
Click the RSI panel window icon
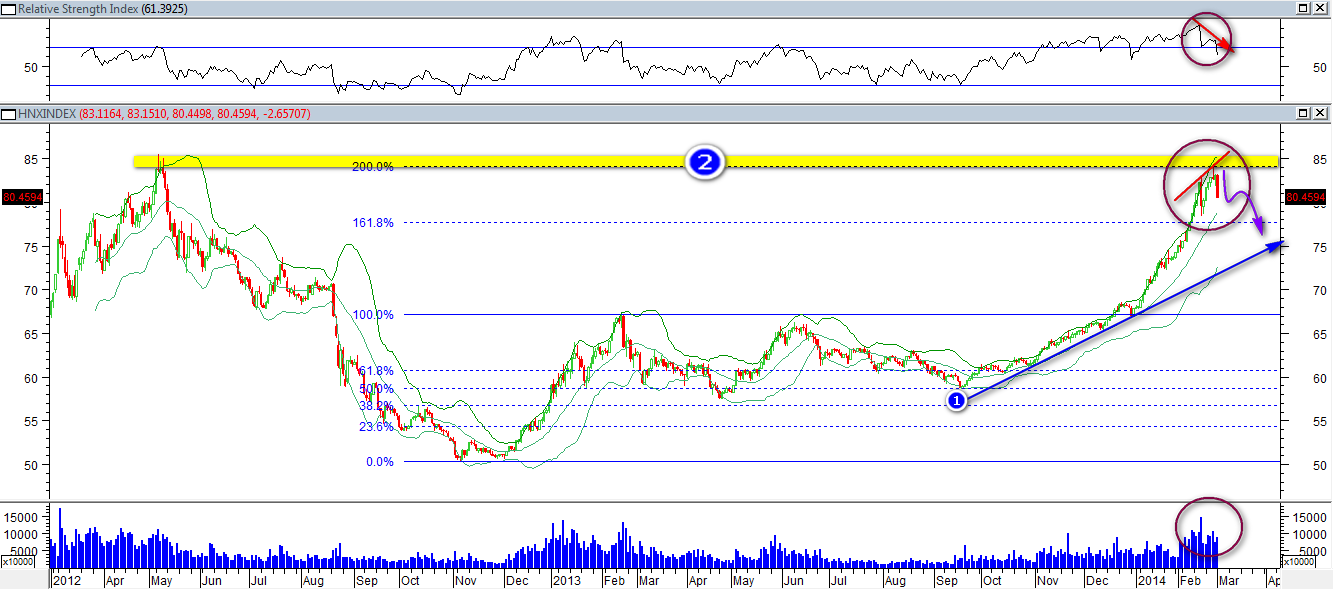(x=8, y=8)
